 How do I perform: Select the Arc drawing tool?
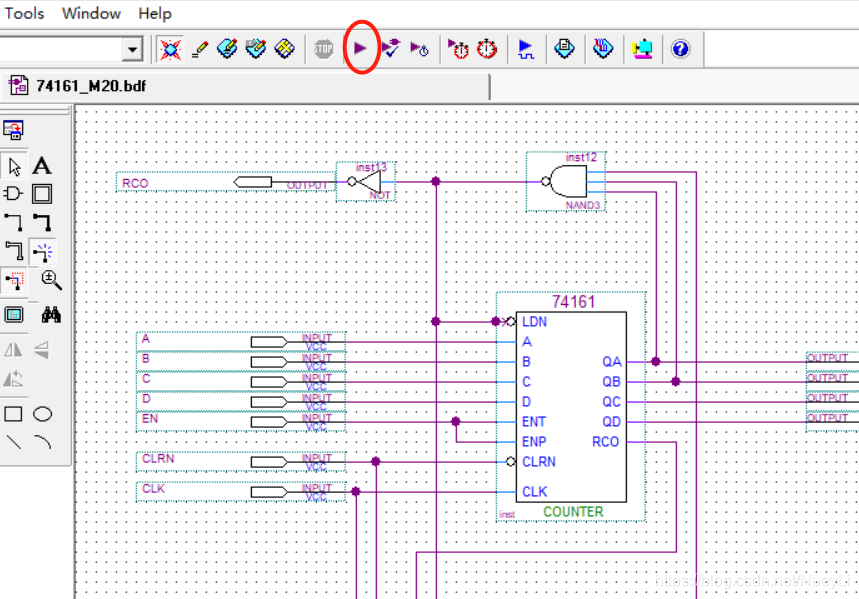tap(43, 442)
